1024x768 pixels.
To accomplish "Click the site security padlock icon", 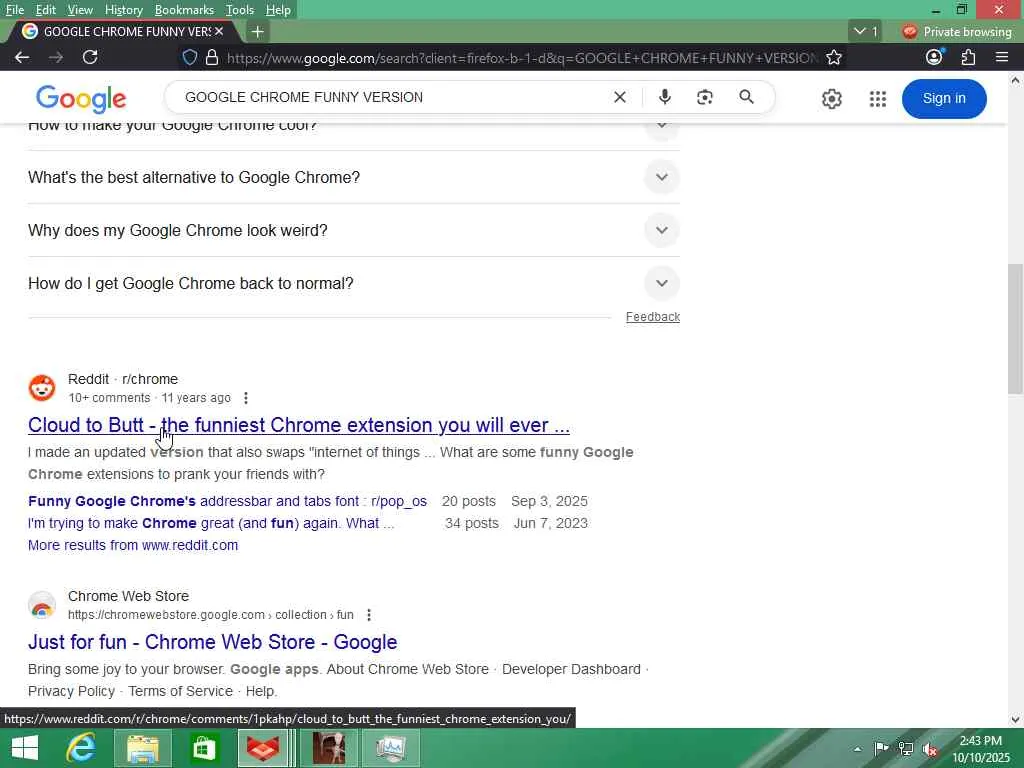I will (212, 57).
